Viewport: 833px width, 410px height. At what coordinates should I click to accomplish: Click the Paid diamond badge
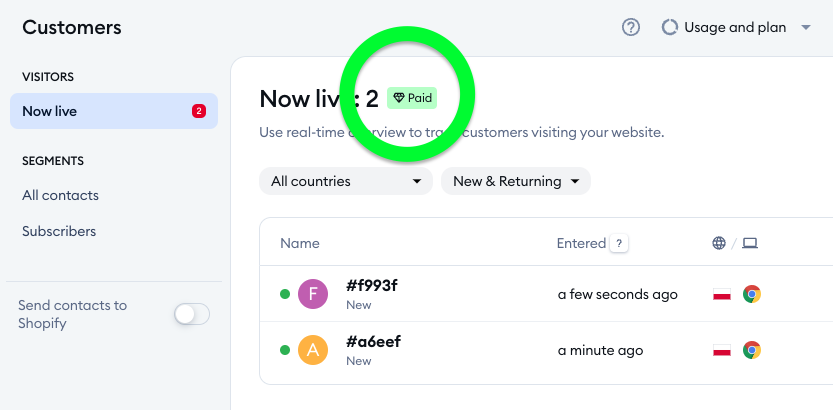click(412, 98)
